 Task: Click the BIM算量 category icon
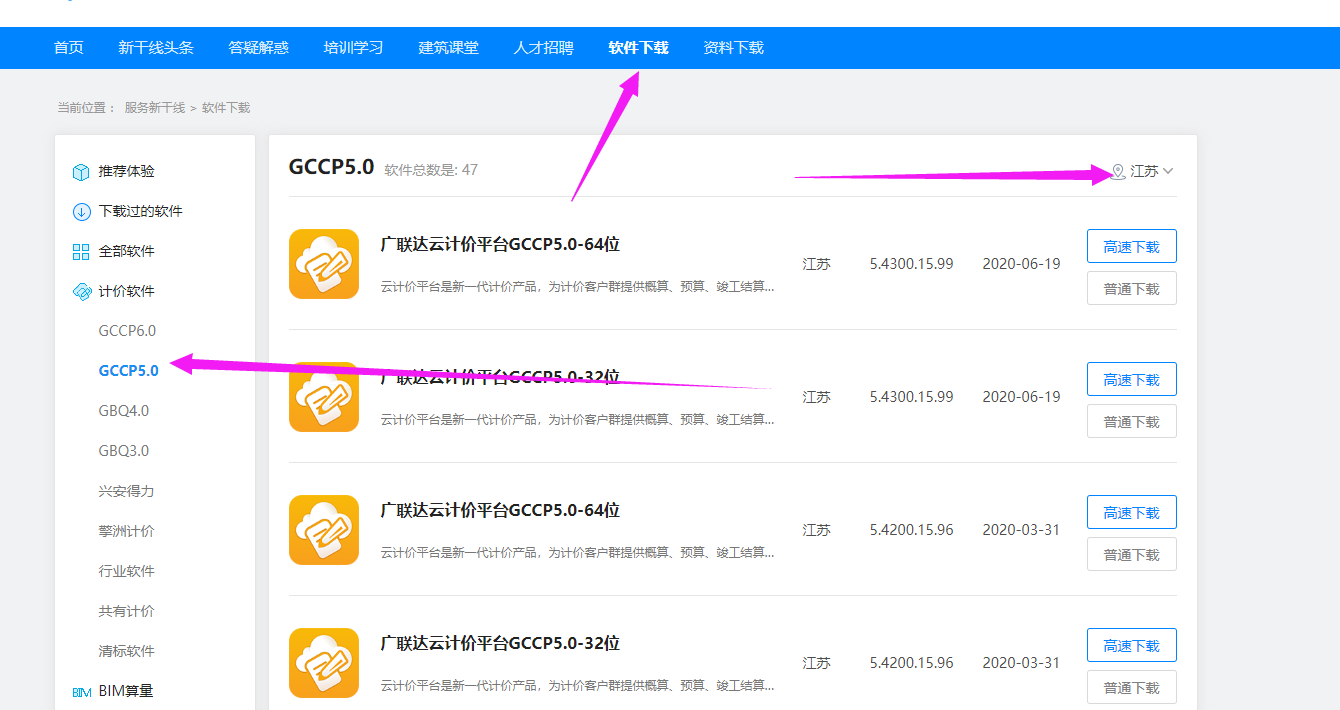(x=82, y=692)
